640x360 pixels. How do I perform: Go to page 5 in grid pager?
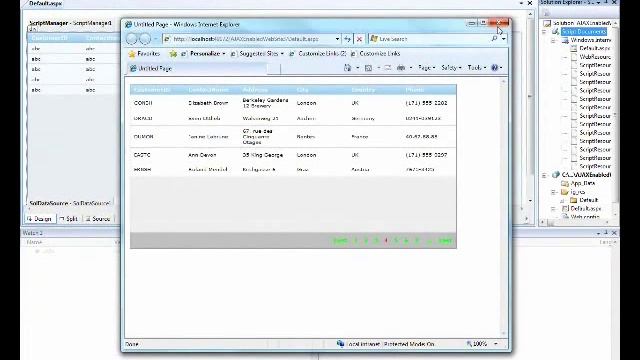click(x=396, y=240)
